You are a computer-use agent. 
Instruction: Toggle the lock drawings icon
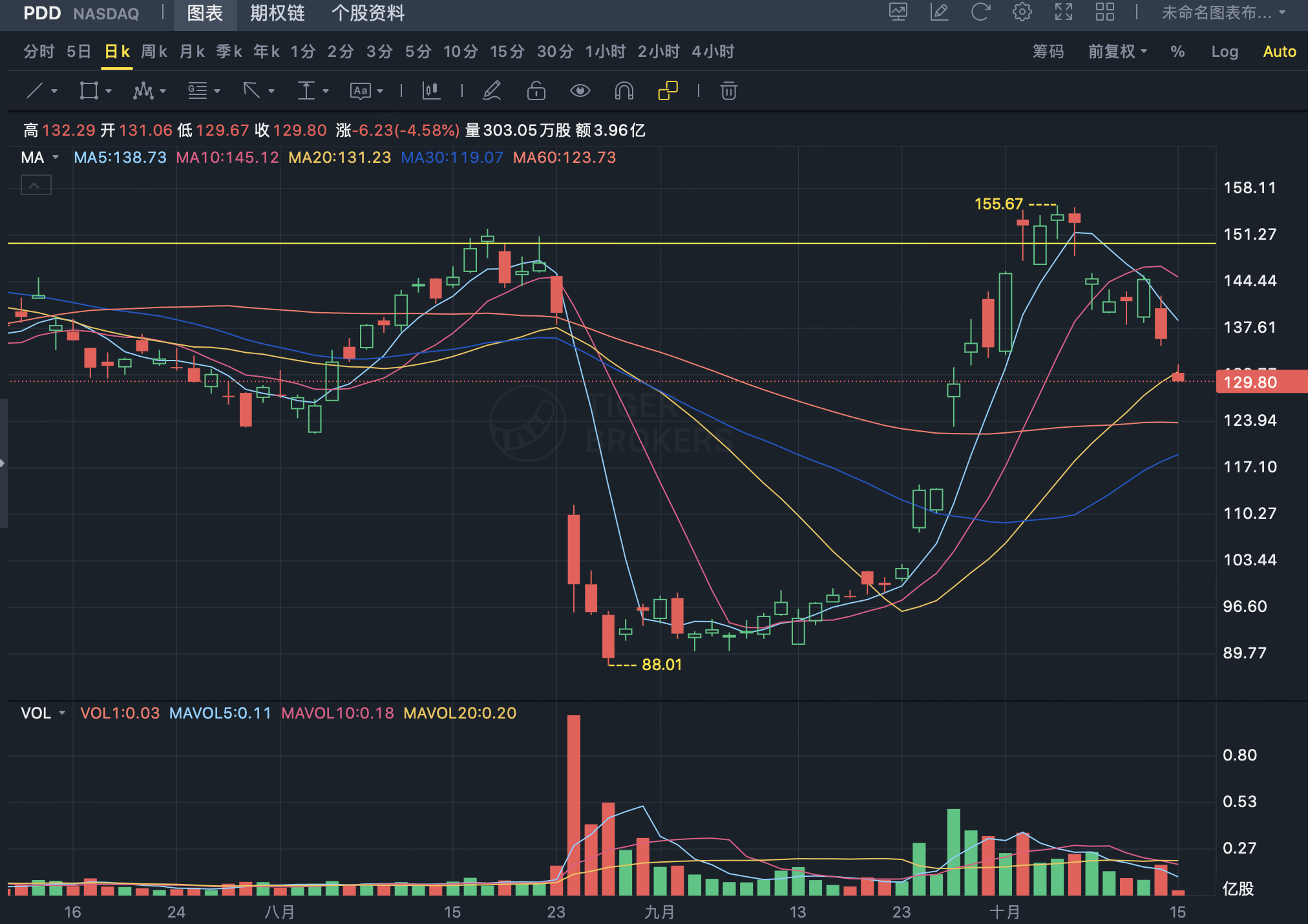[536, 91]
